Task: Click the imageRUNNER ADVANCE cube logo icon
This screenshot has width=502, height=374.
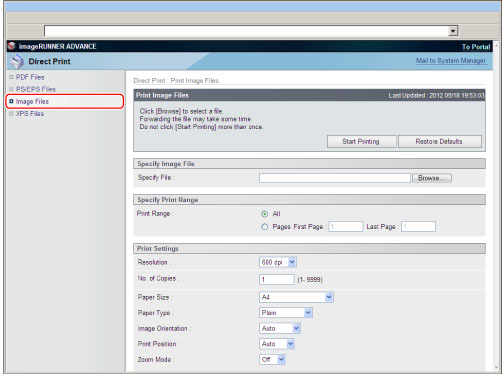Action: click(x=12, y=46)
